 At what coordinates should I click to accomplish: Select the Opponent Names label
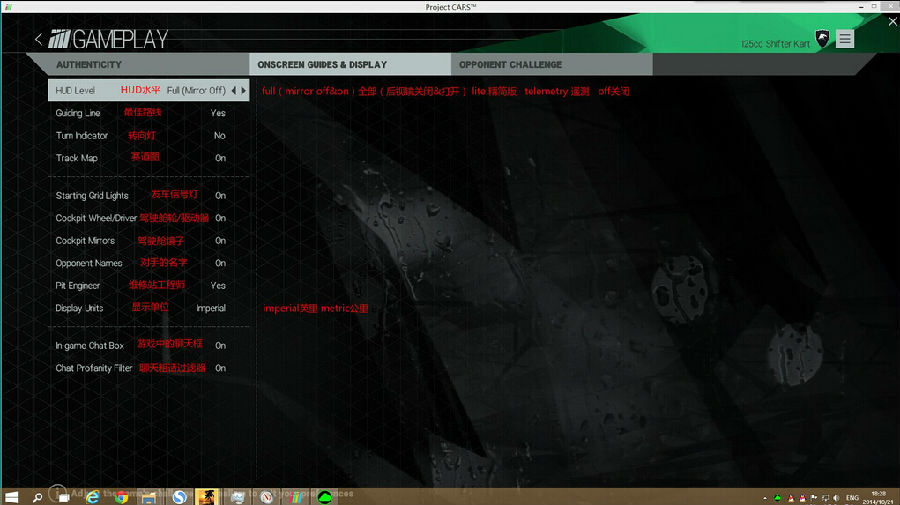89,263
